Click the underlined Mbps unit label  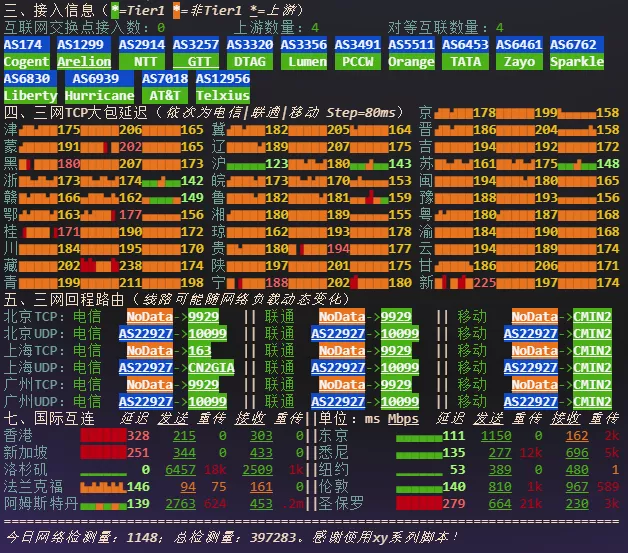pos(403,418)
